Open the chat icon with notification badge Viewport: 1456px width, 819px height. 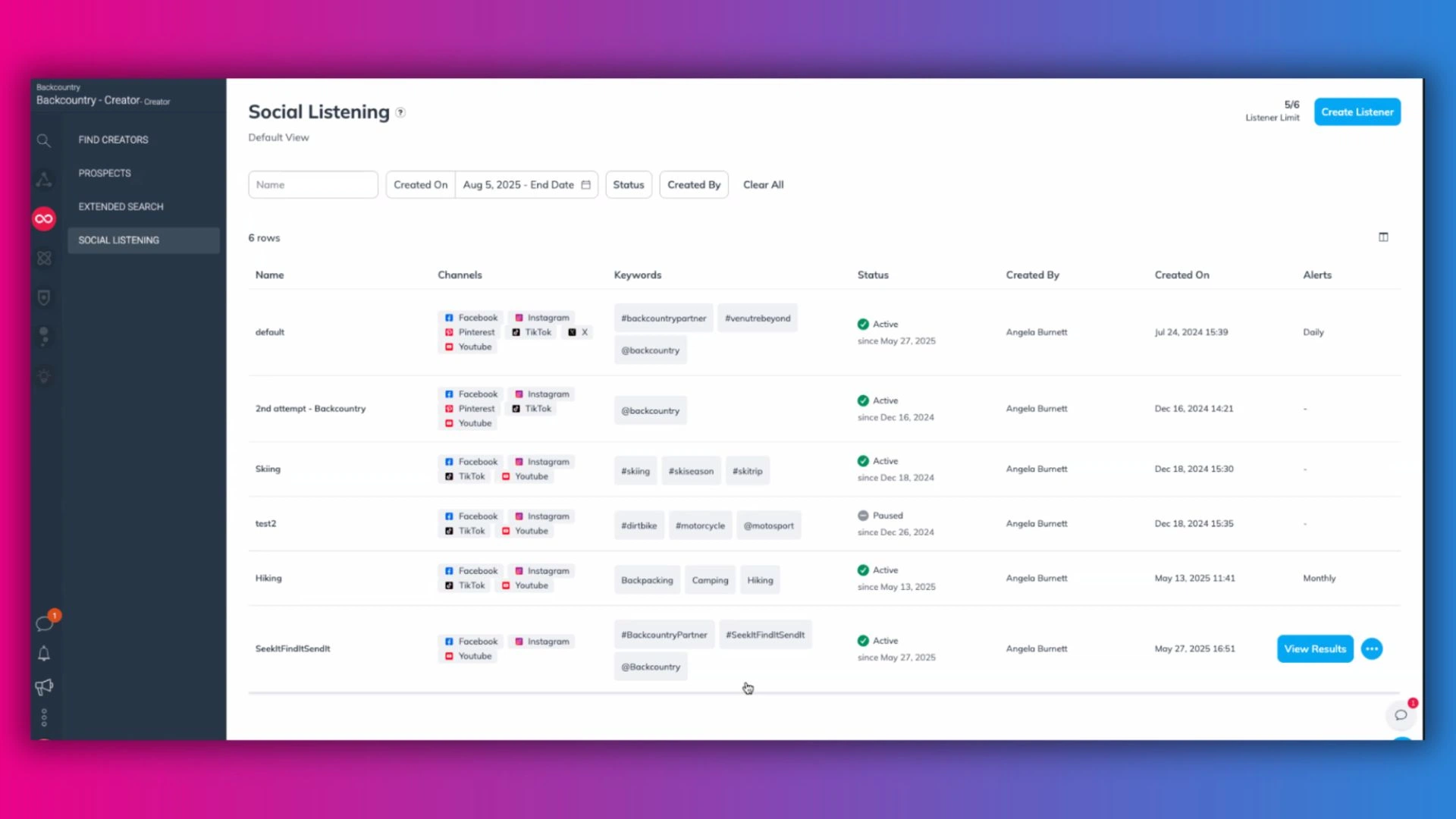coord(44,623)
